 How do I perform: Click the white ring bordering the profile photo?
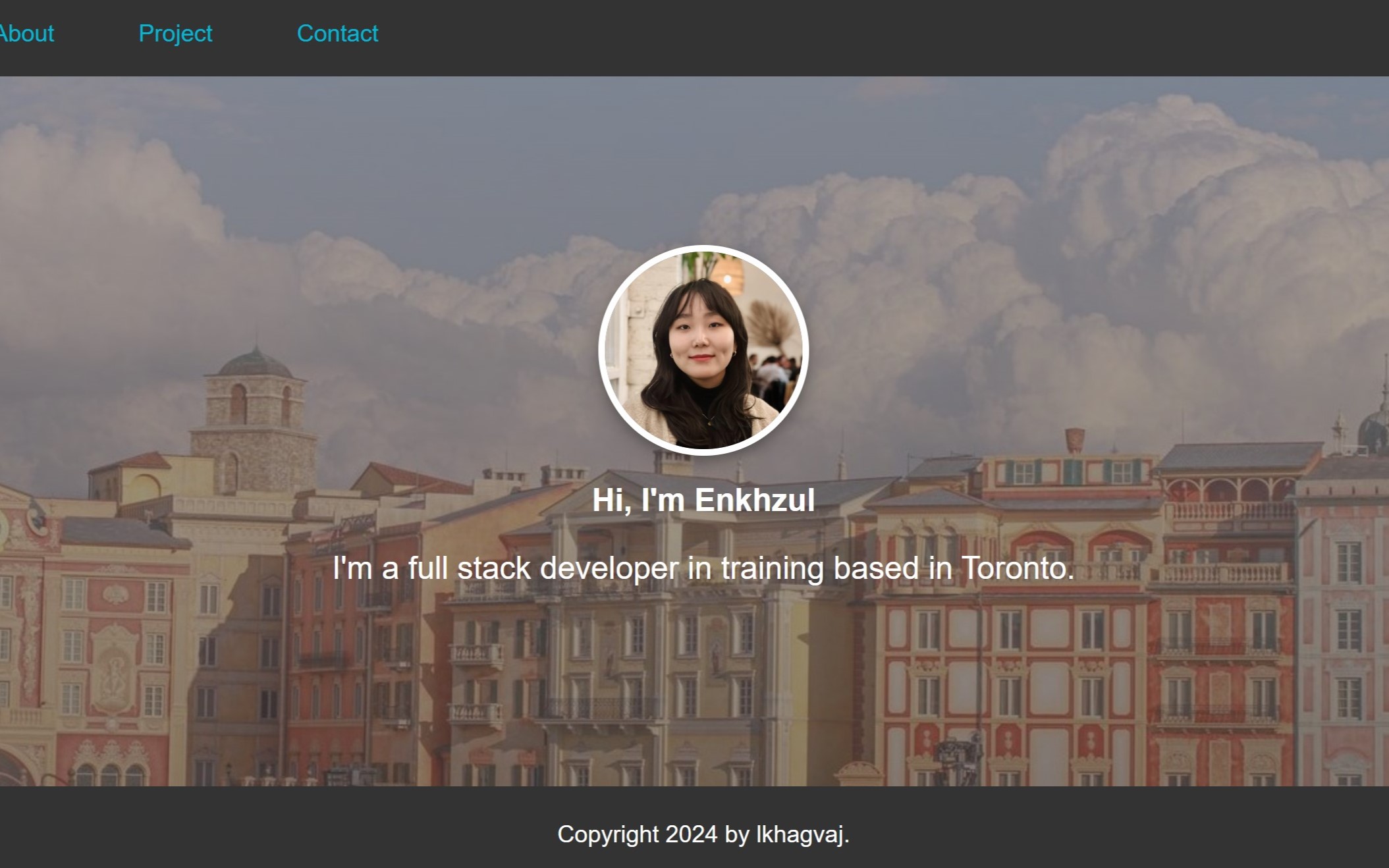point(602,350)
